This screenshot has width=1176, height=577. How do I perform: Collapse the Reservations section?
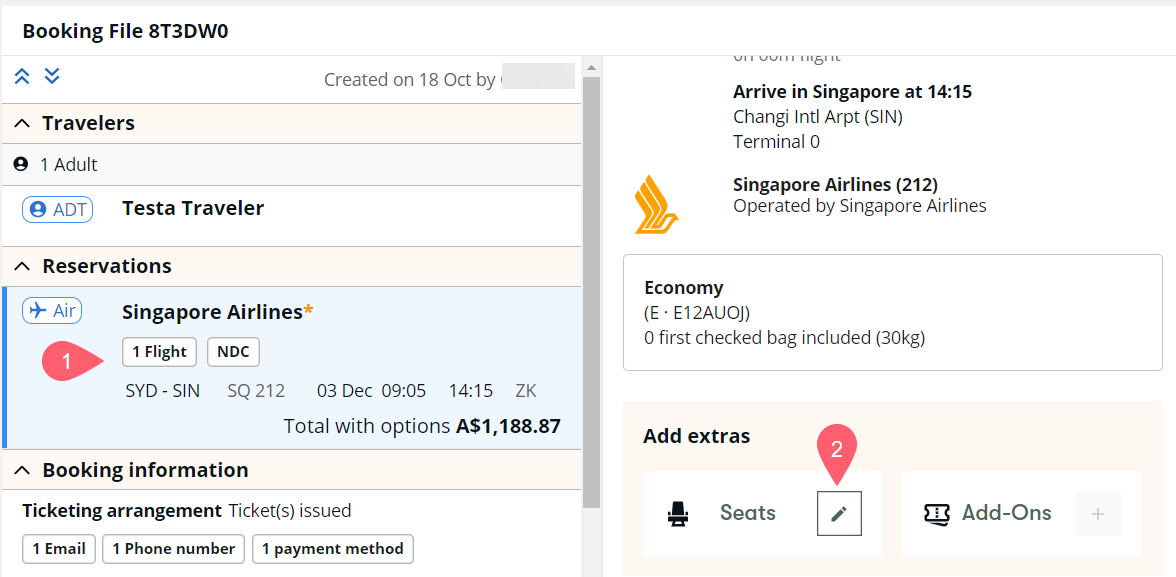point(22,266)
